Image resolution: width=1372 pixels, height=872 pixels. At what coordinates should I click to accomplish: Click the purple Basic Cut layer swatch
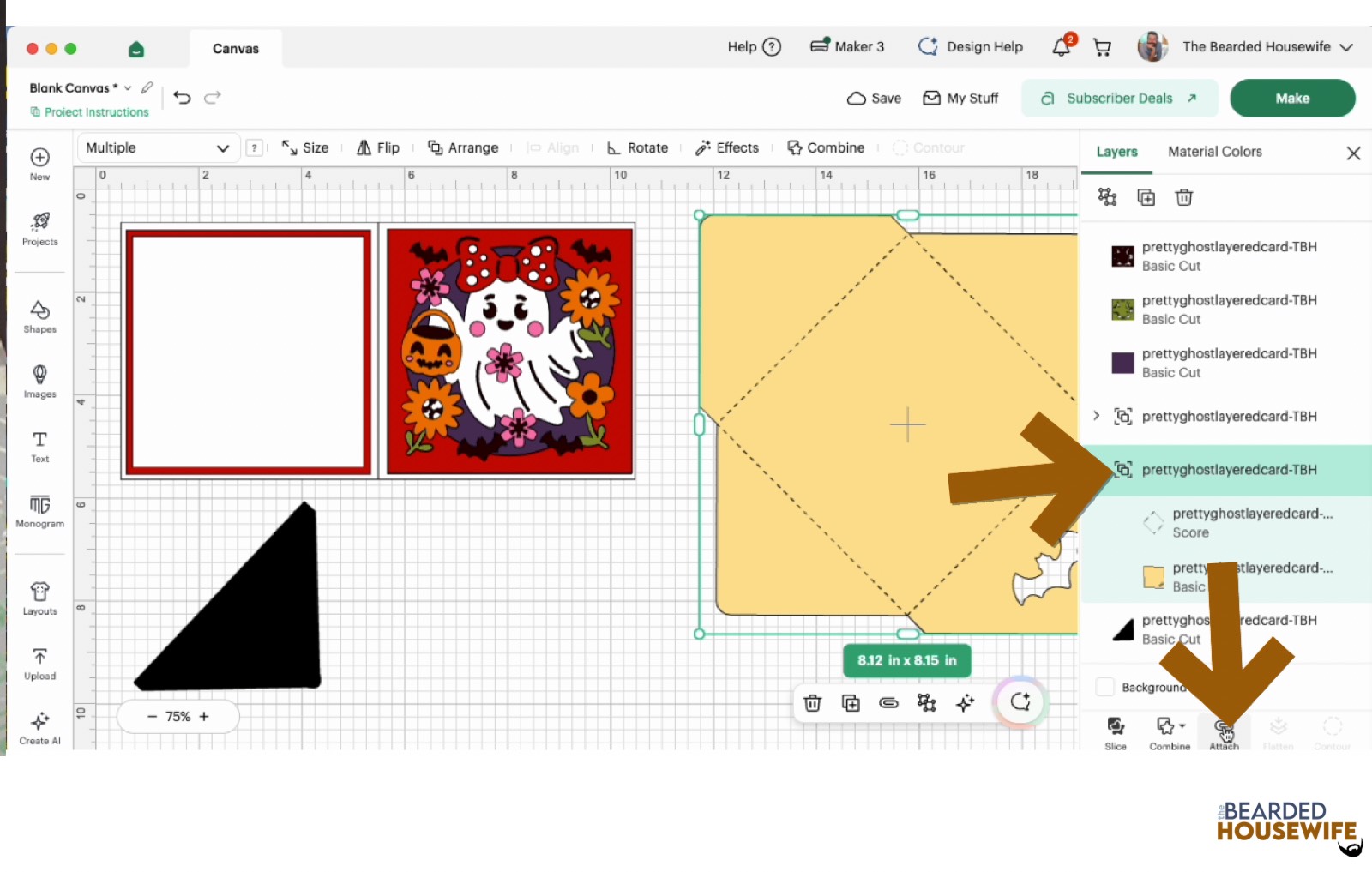tap(1122, 363)
